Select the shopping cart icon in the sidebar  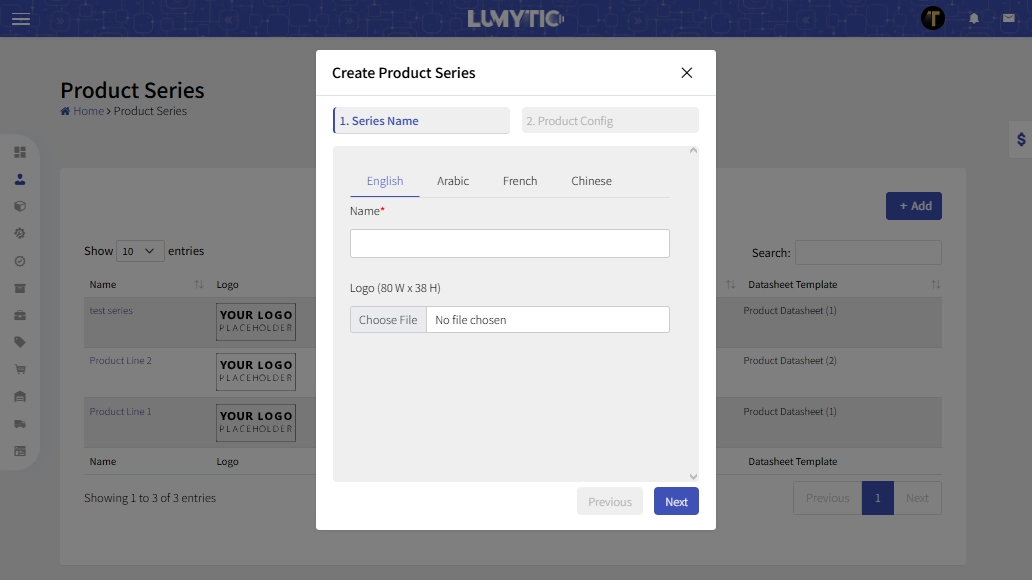(x=19, y=368)
